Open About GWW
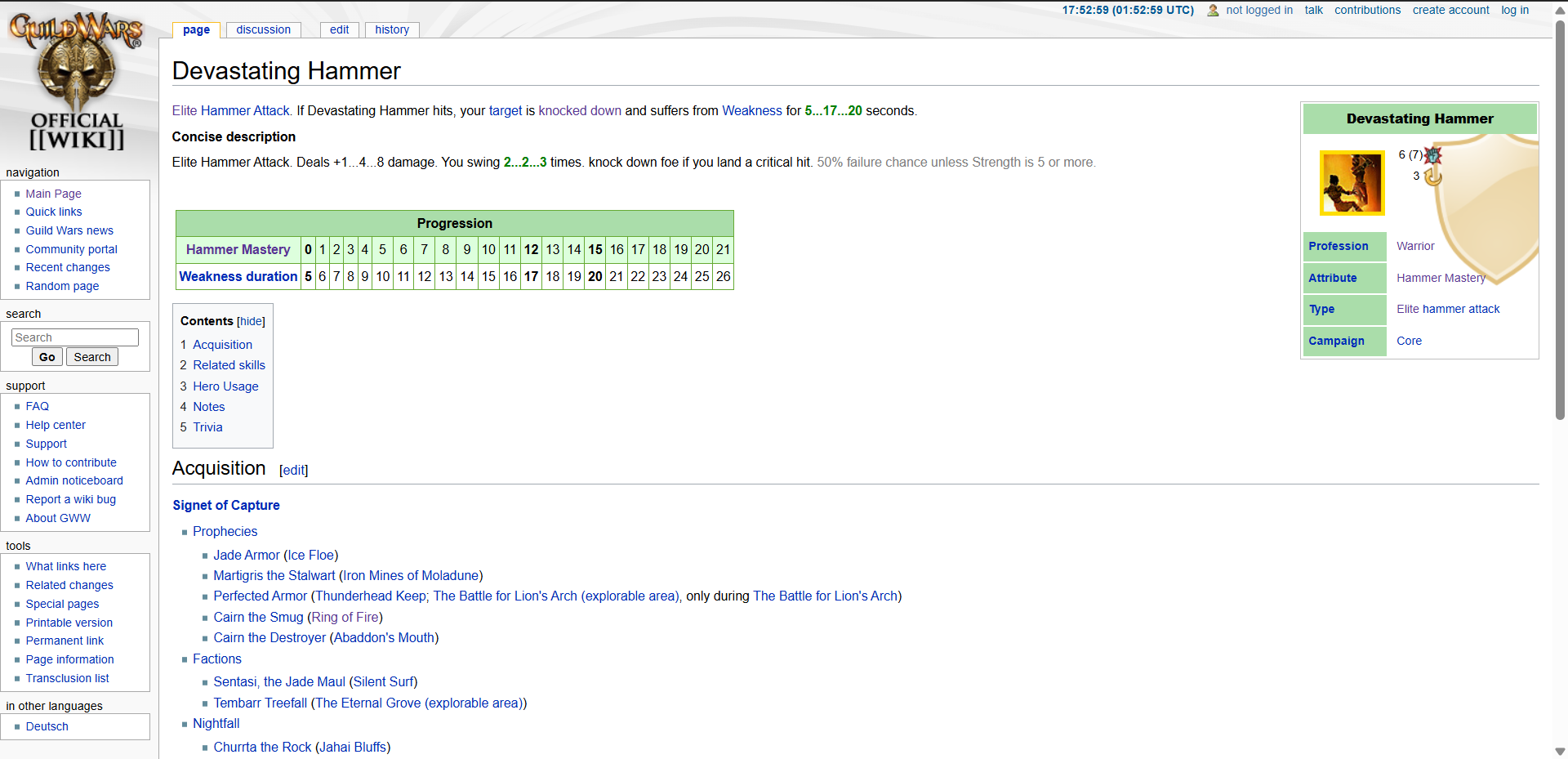The width and height of the screenshot is (1568, 759). tap(58, 518)
